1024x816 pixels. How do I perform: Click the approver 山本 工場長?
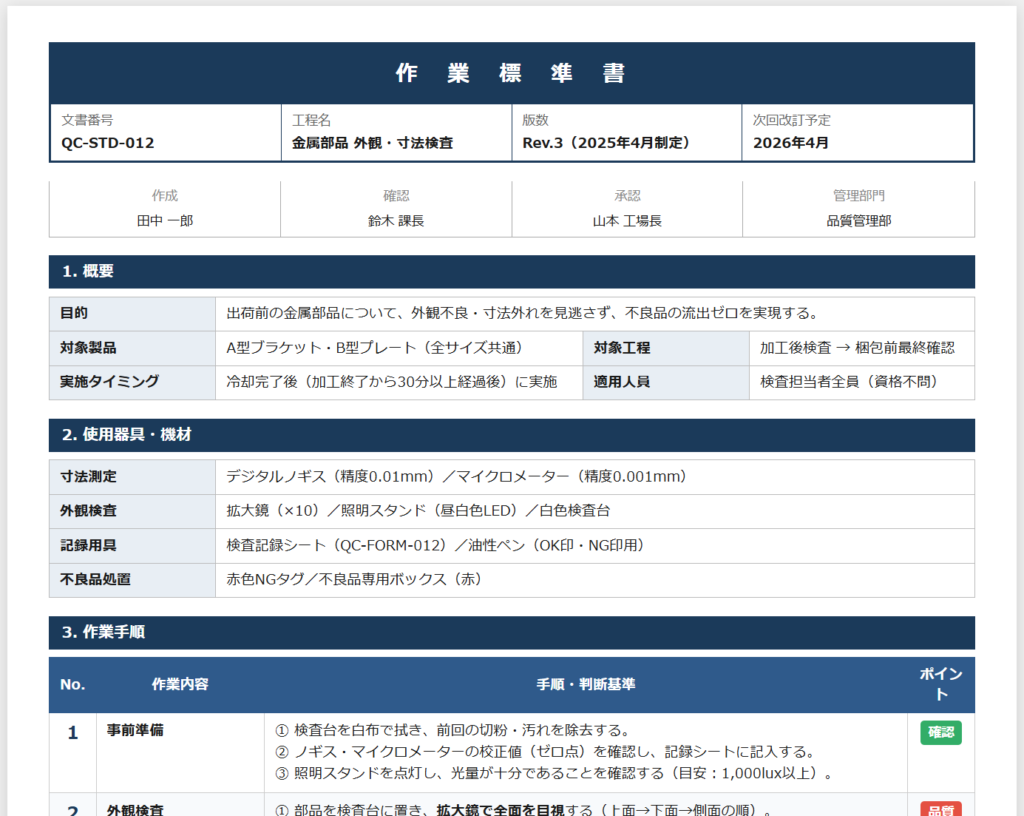(627, 220)
